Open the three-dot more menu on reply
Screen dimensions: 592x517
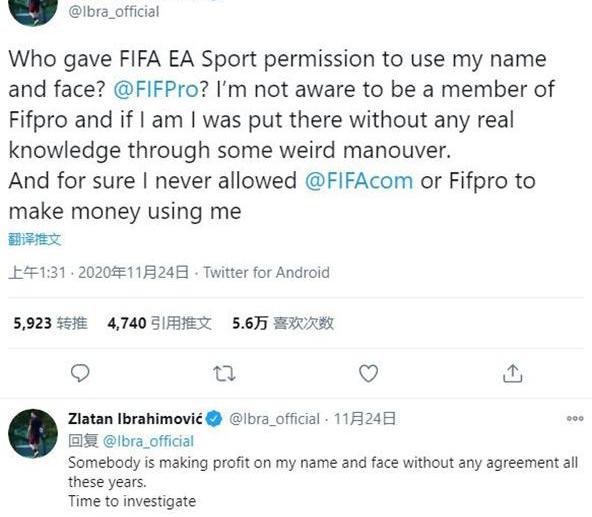[x=575, y=418]
